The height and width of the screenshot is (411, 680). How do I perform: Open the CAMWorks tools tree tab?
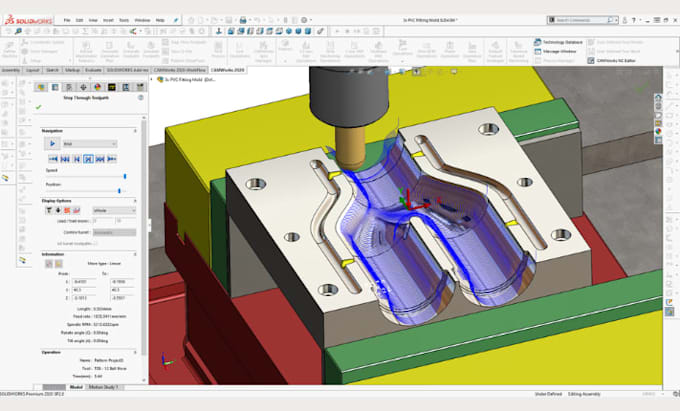click(x=140, y=87)
